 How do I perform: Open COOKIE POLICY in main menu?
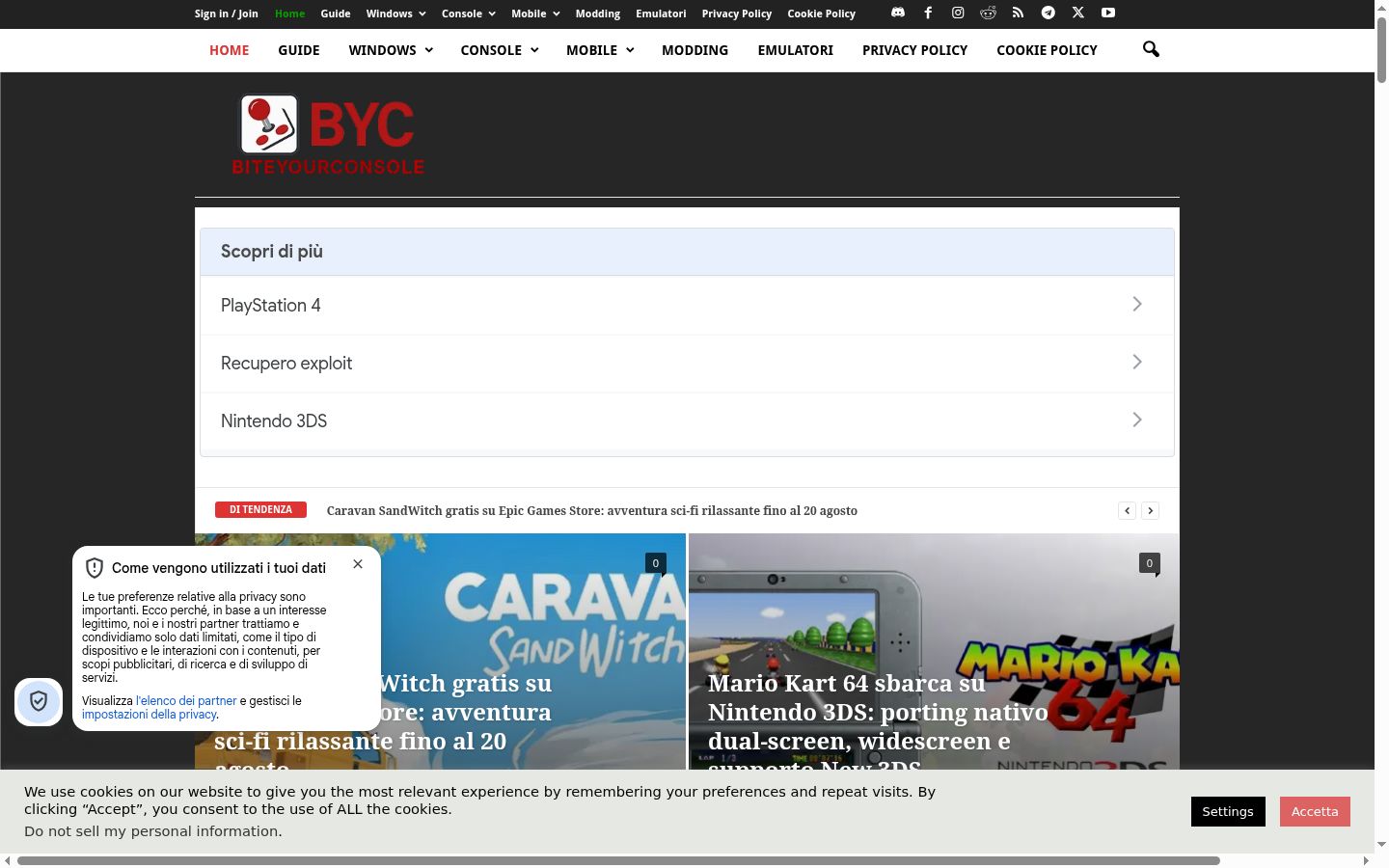(1047, 50)
